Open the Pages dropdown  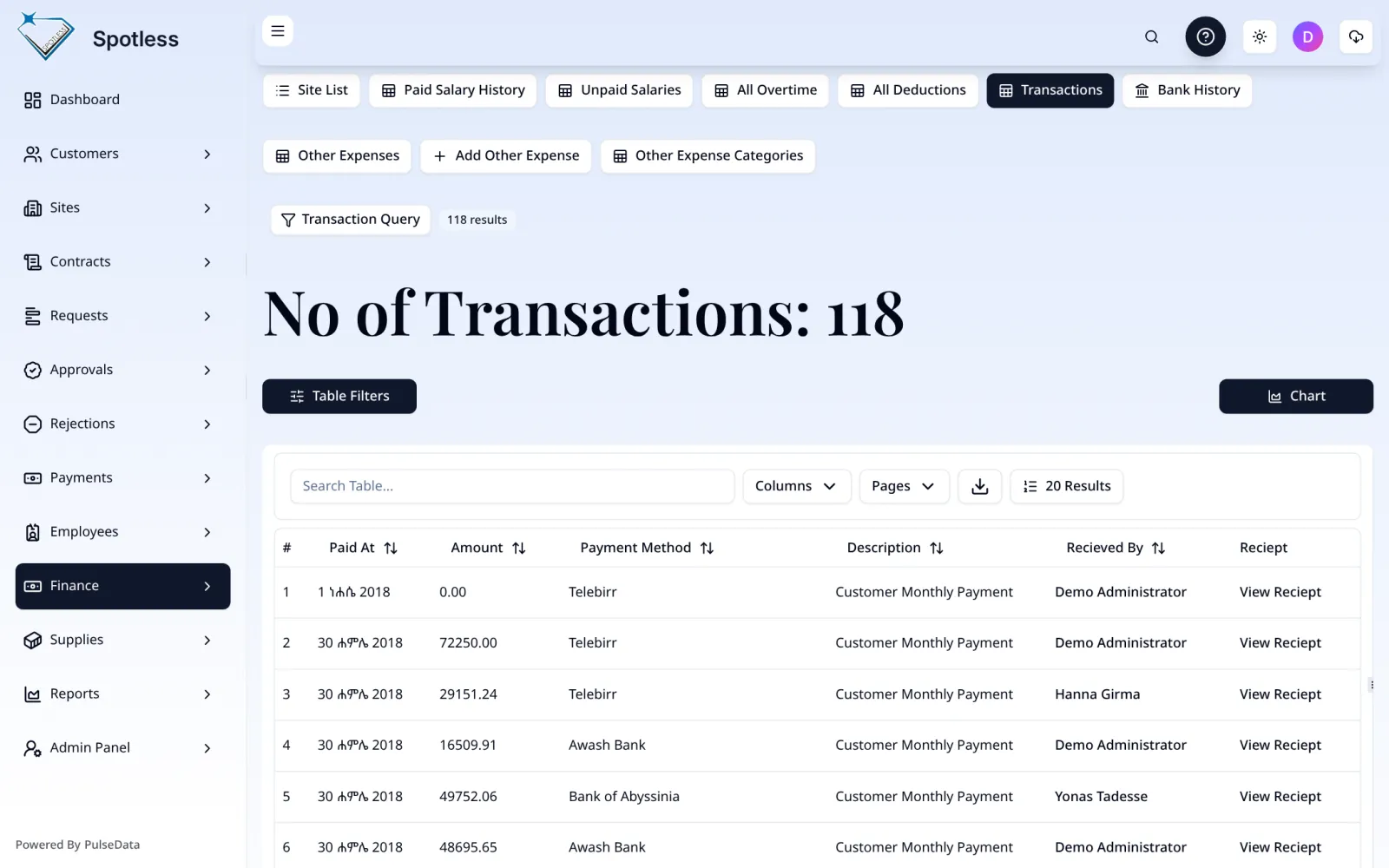904,486
